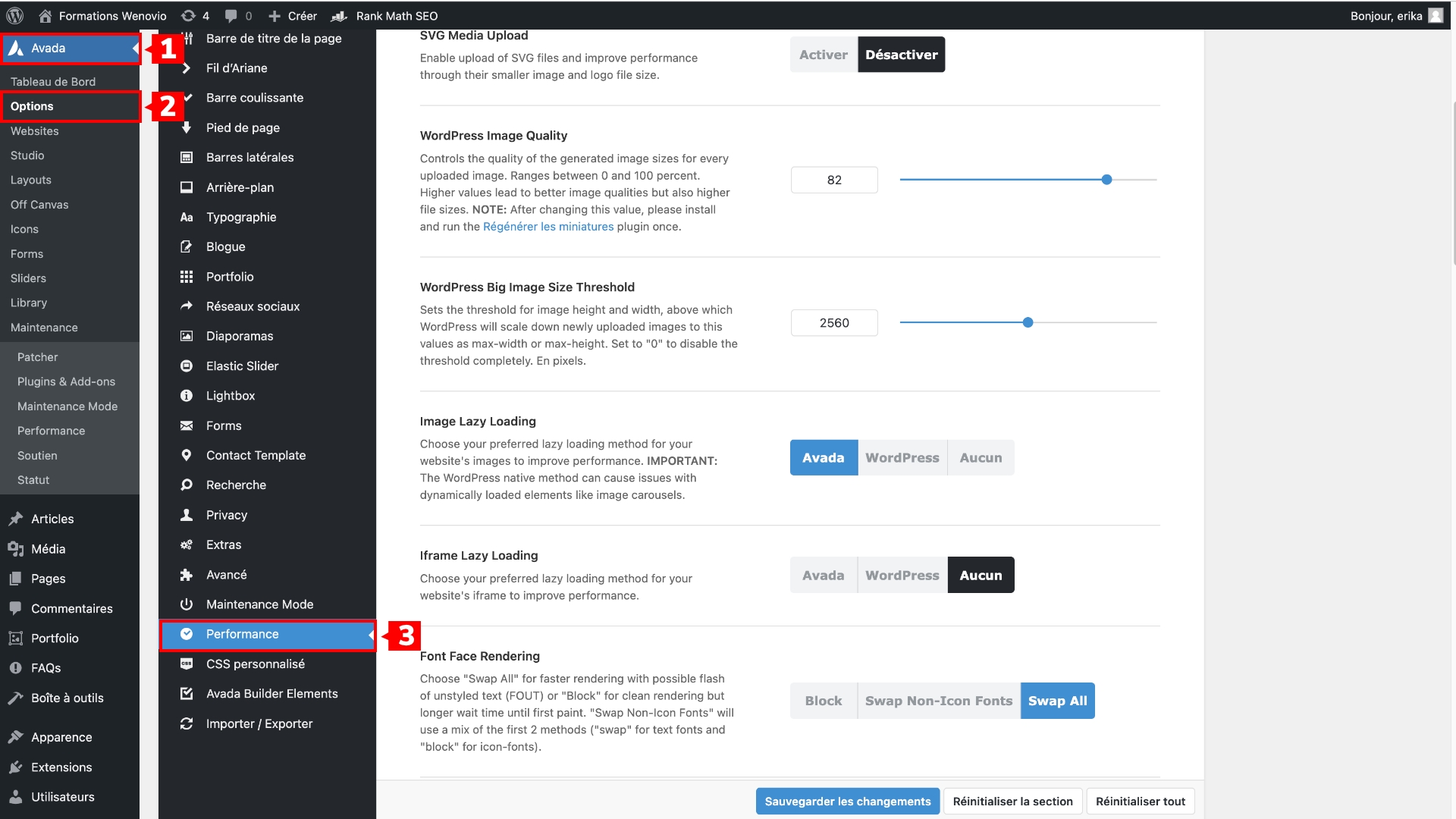Click Réinitialiser tout button

(x=1141, y=802)
